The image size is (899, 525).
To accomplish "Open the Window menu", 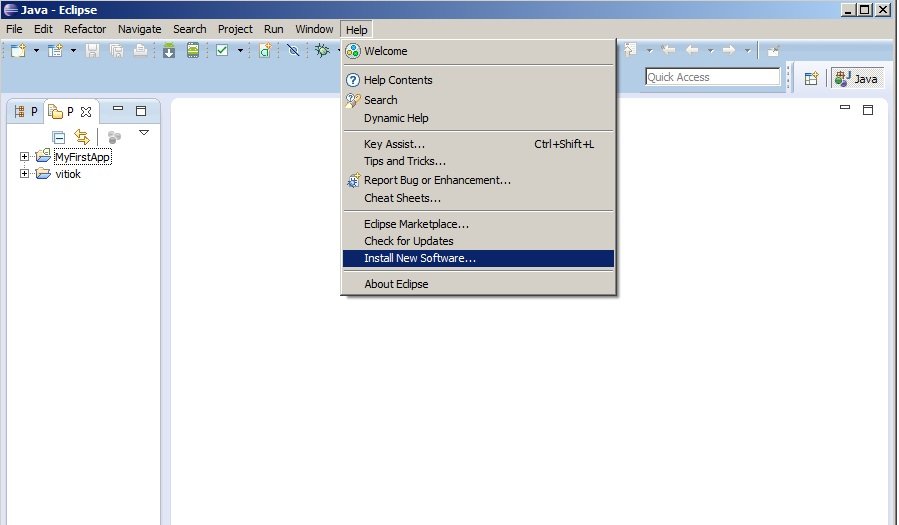I will click(x=314, y=29).
